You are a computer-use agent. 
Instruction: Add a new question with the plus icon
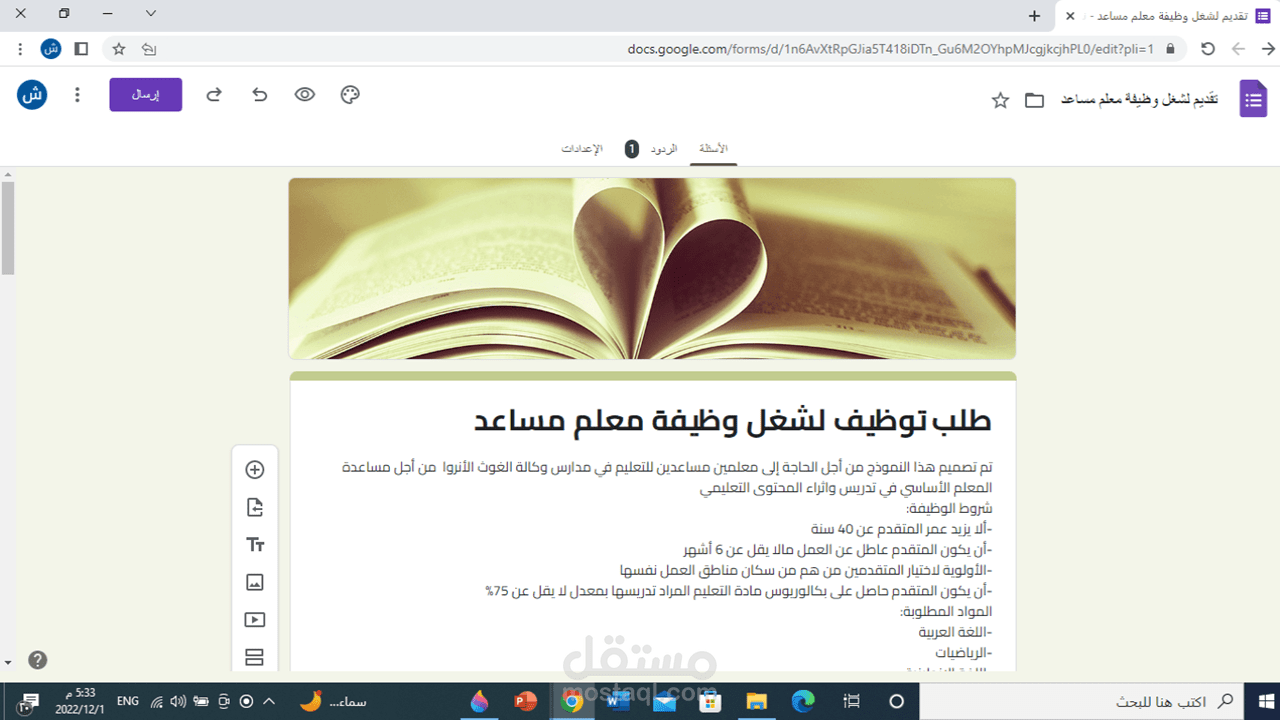pyautogui.click(x=255, y=469)
